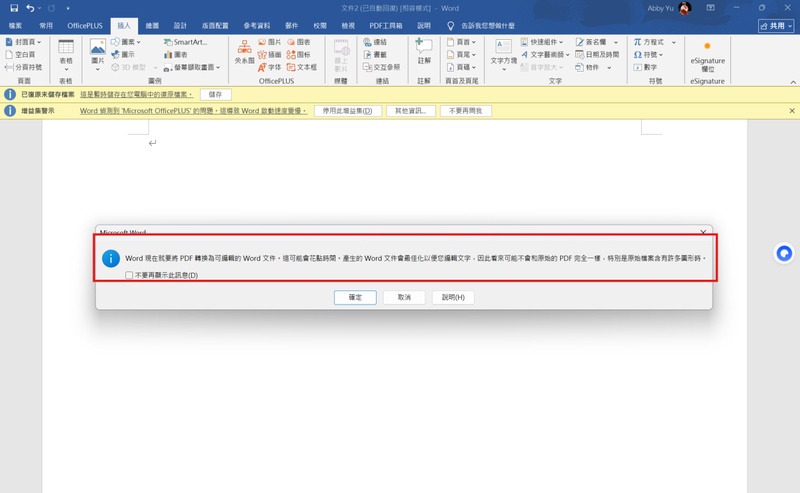Collapse the ribbon with the chevron at its corner
Screen dimensions: 800x493
click(x=793, y=82)
